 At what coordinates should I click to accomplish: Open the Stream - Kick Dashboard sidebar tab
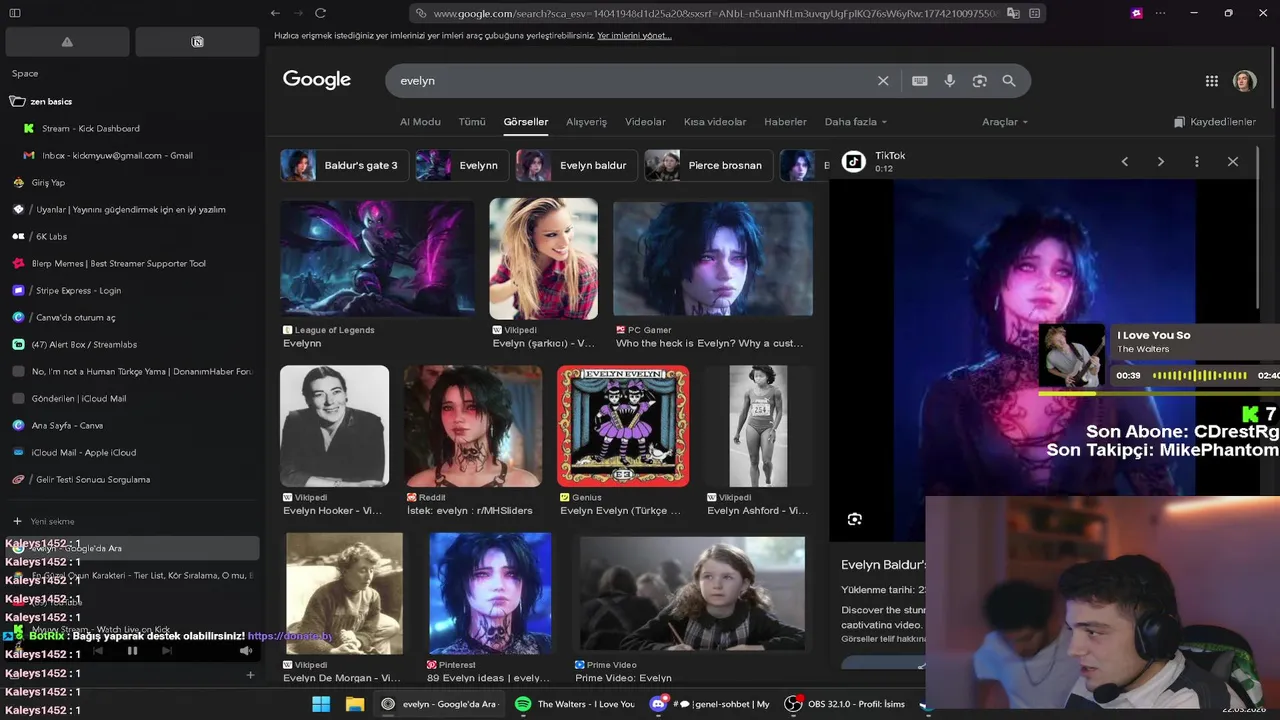click(x=130, y=128)
